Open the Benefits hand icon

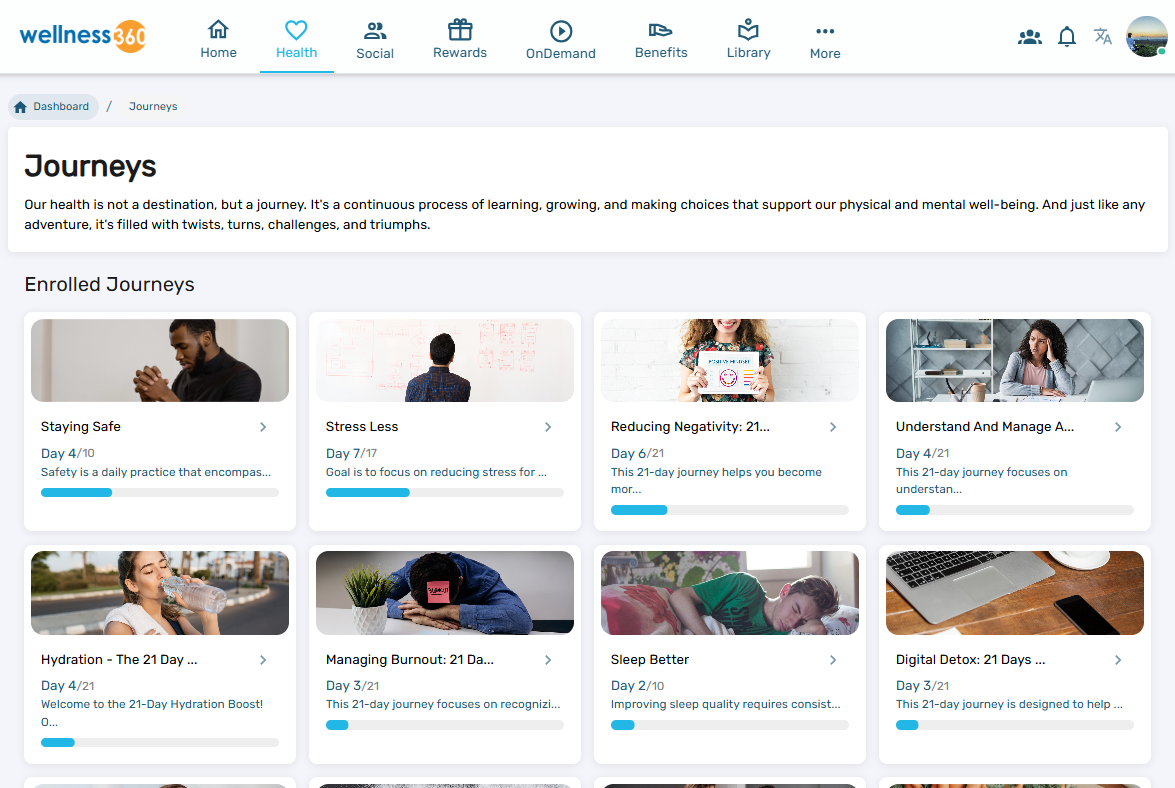(661, 30)
